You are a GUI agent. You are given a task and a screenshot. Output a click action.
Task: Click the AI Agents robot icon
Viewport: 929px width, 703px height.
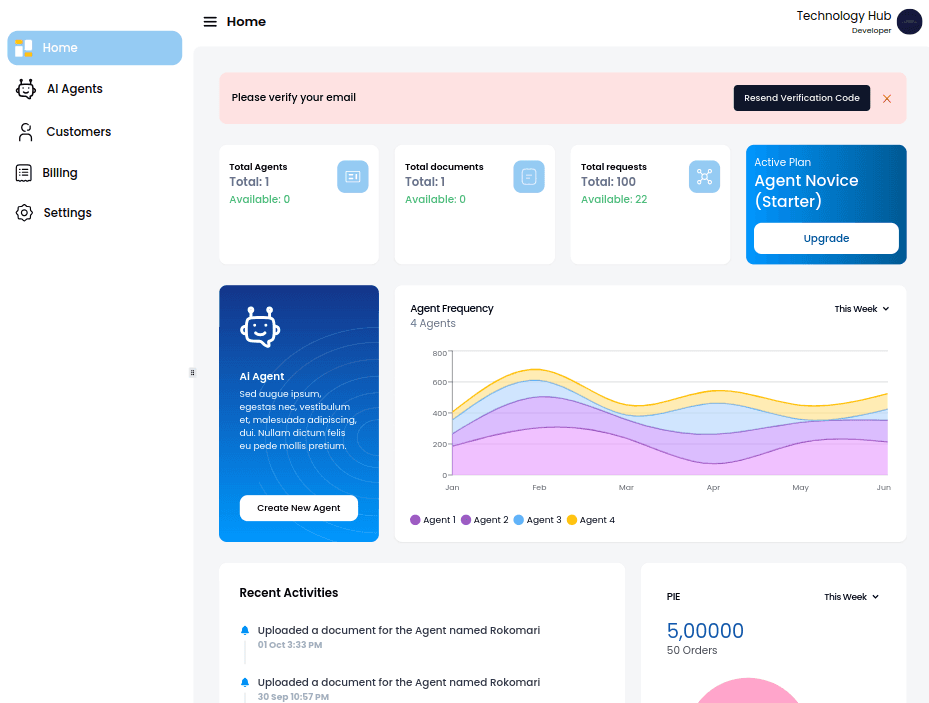tap(25, 89)
